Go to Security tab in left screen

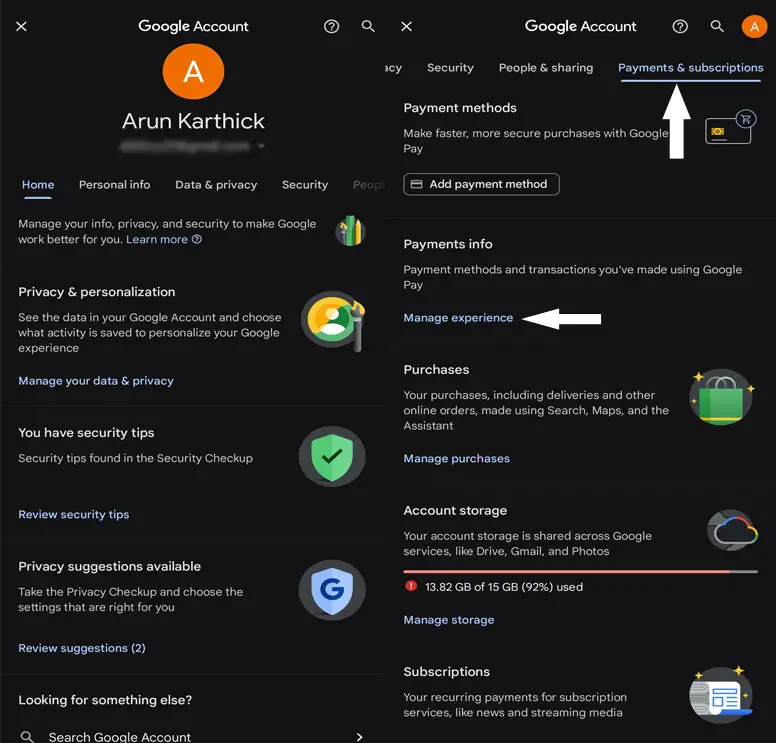305,185
